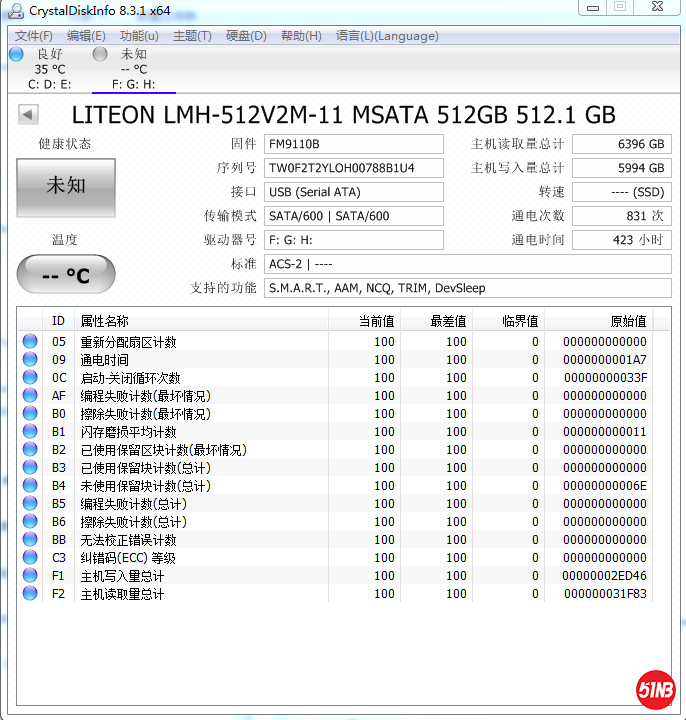The height and width of the screenshot is (720, 686).
Task: Click the previous disk arrow button
Action: pos(28,115)
